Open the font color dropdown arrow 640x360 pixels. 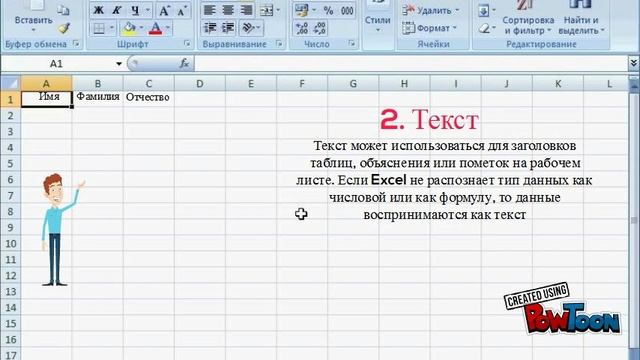coord(168,28)
